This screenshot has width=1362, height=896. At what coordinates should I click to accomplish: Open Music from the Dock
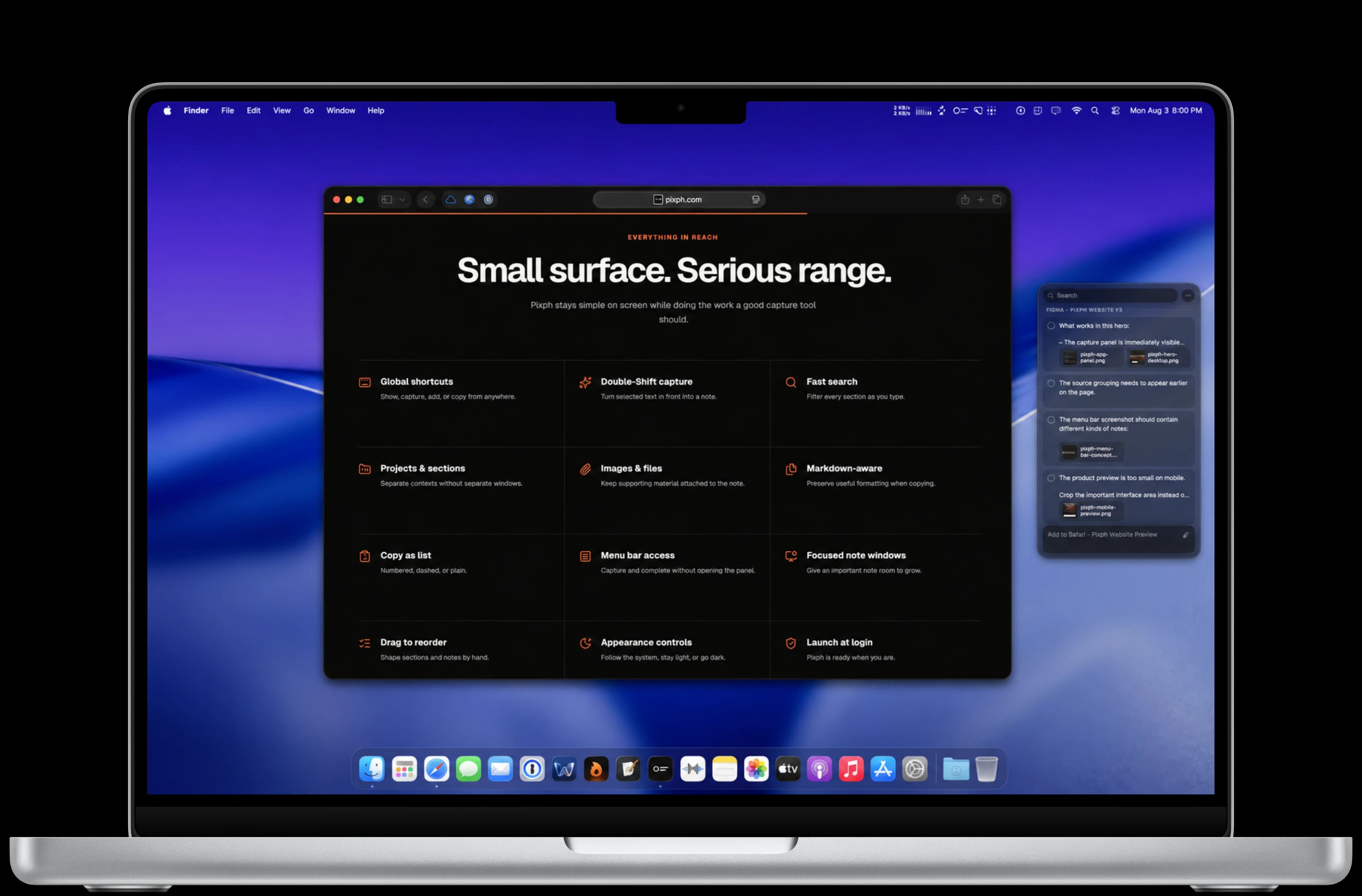point(851,768)
